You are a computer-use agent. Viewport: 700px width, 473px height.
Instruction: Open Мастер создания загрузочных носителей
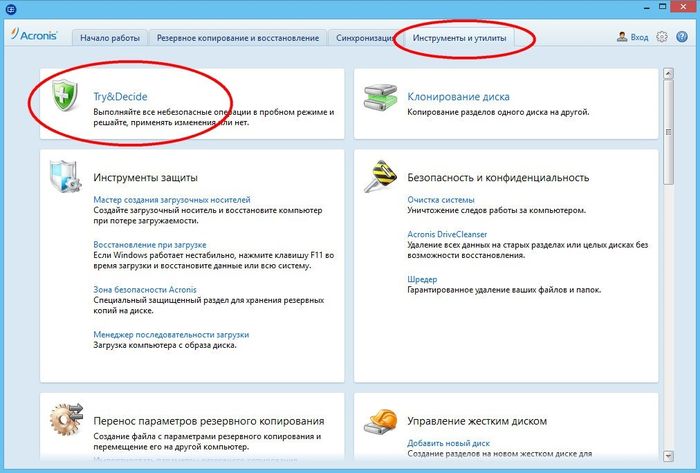point(172,199)
